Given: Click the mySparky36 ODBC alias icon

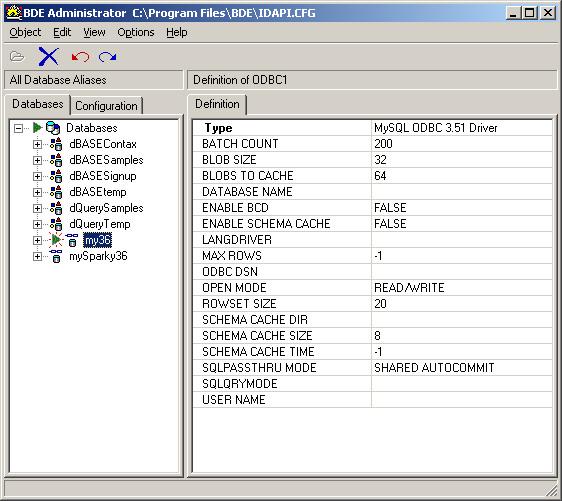Looking at the screenshot, I should (56, 256).
